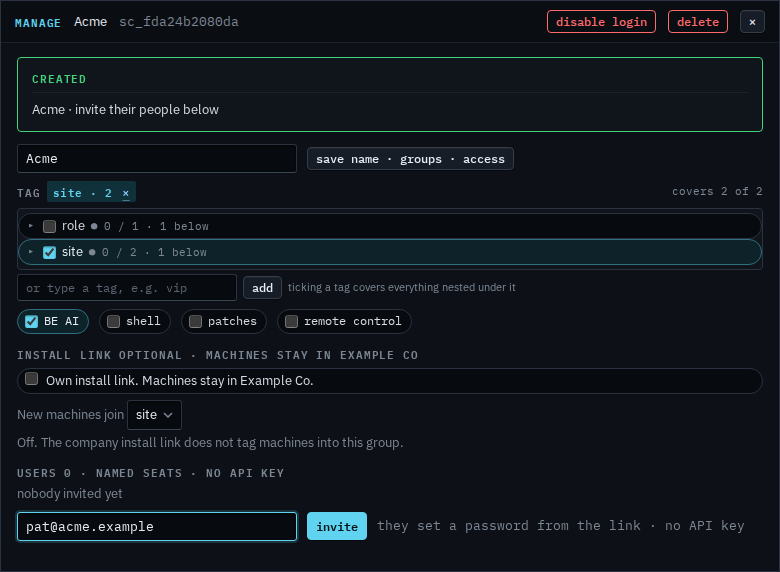
Task: Click the add tag button
Action: (x=262, y=287)
